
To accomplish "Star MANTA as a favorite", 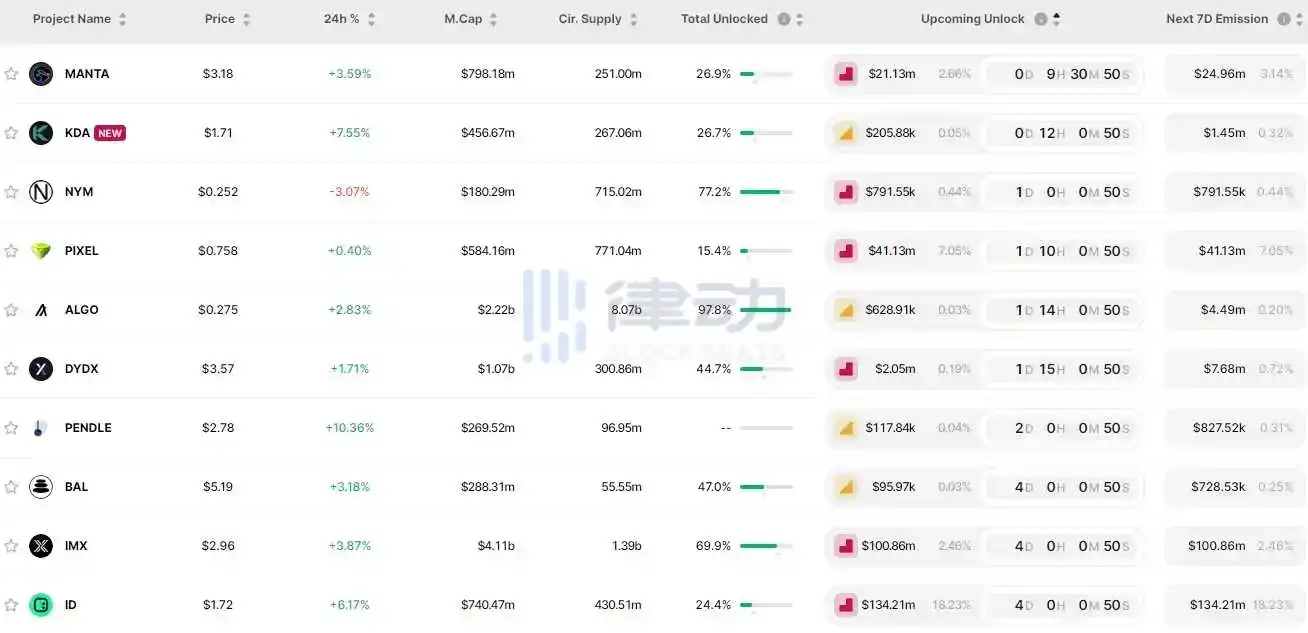I will click(x=11, y=74).
